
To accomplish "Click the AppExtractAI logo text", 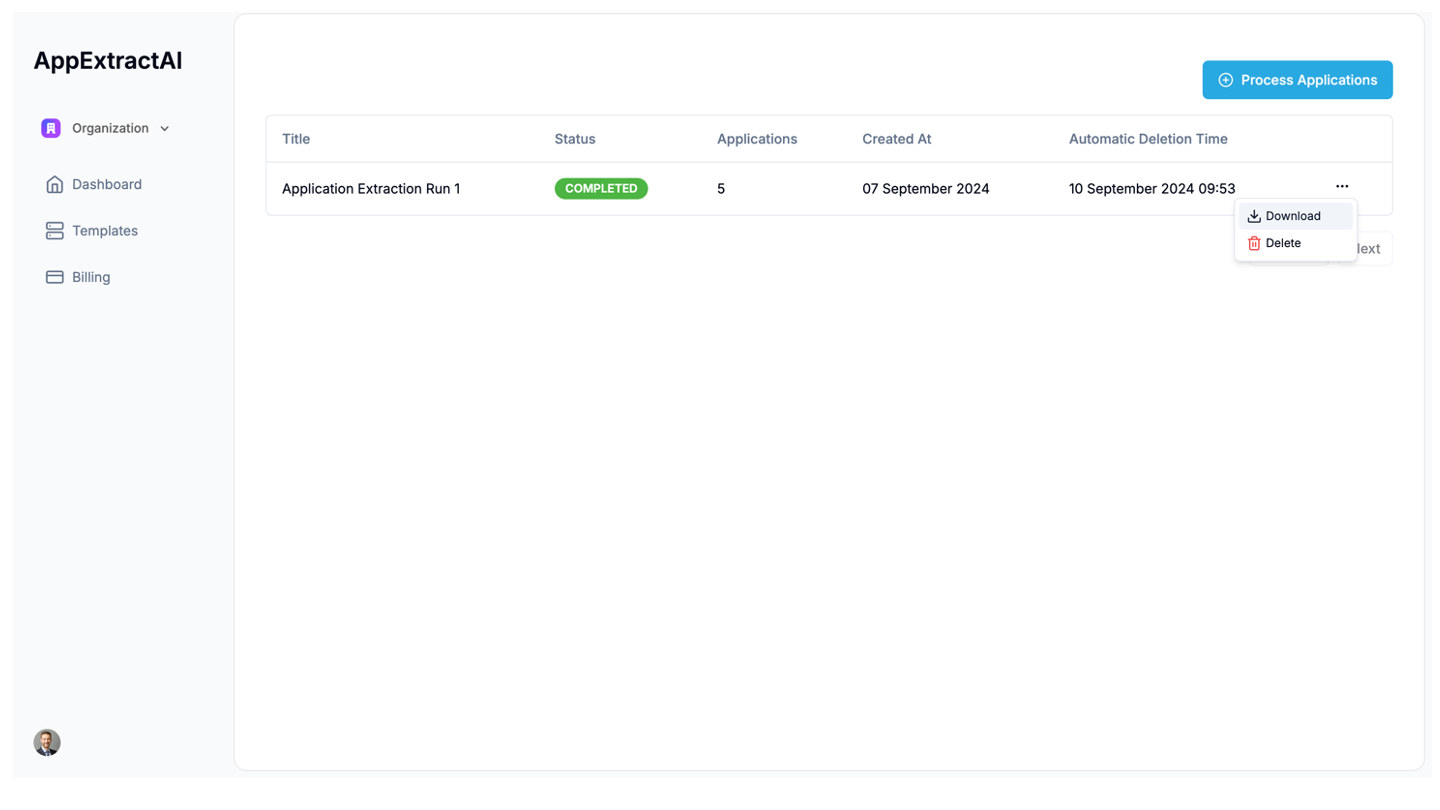I will click(108, 60).
